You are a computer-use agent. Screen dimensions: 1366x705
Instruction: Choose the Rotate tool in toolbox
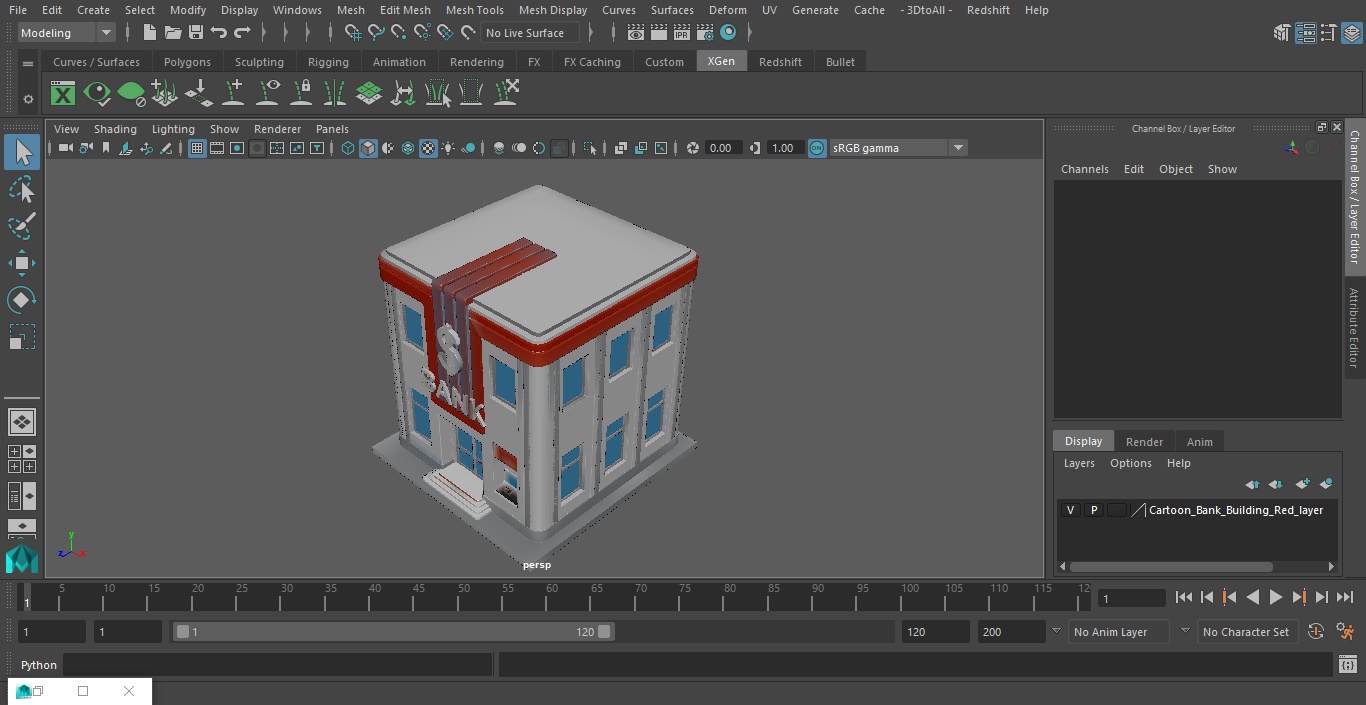[21, 300]
